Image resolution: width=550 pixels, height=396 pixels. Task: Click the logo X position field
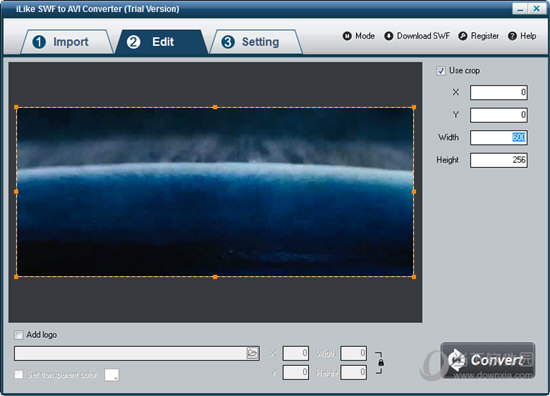pyautogui.click(x=296, y=353)
